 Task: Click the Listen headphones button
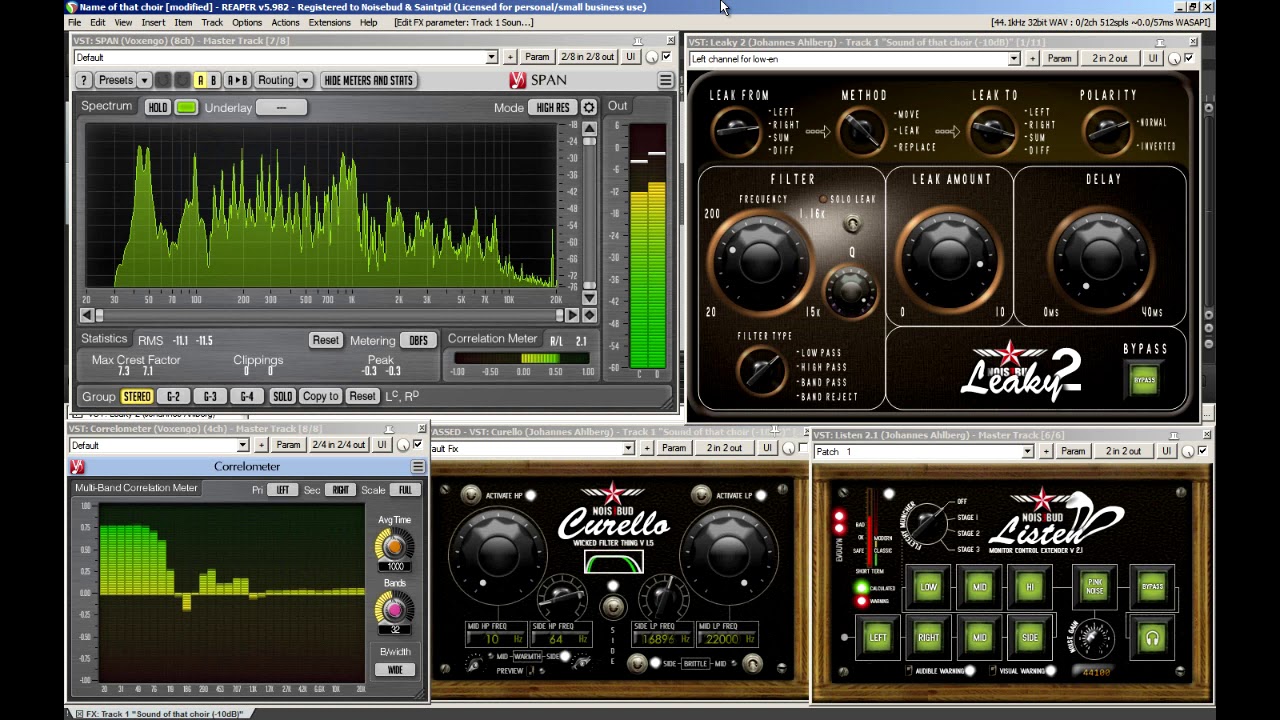pyautogui.click(x=1152, y=637)
